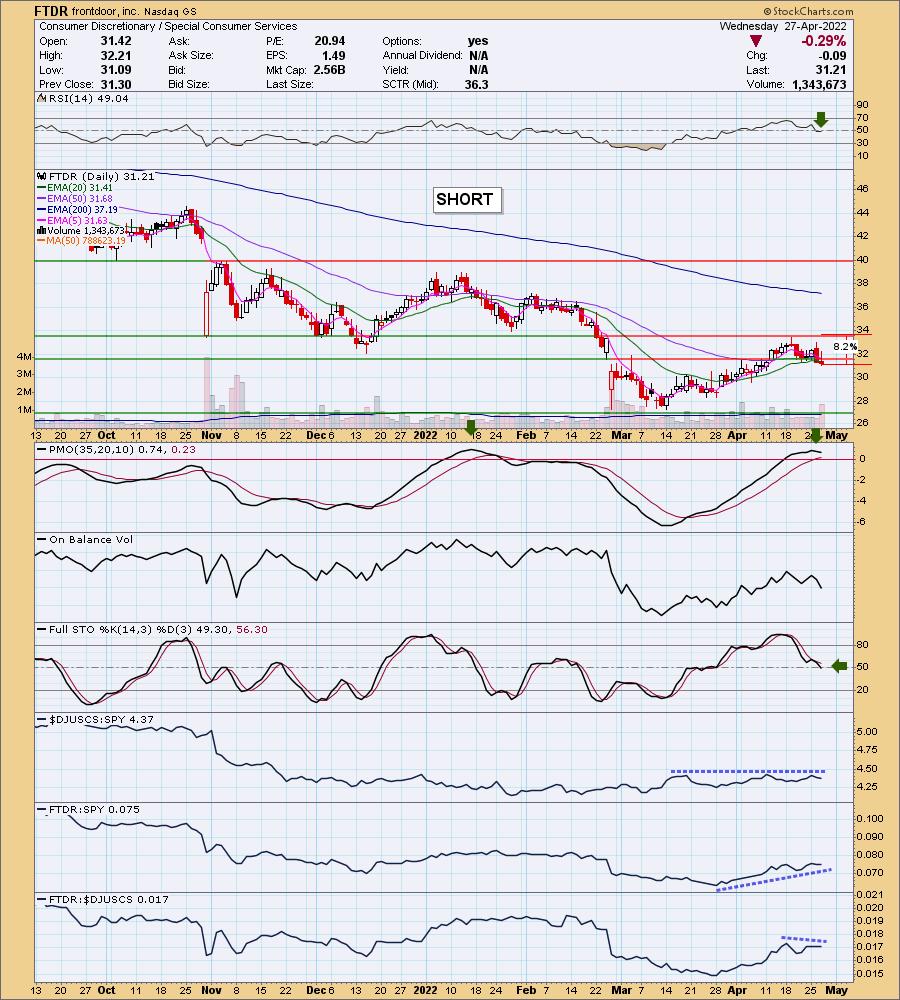
Task: Click the 0.100 level on FTDR:SPY axis
Action: coord(870,819)
